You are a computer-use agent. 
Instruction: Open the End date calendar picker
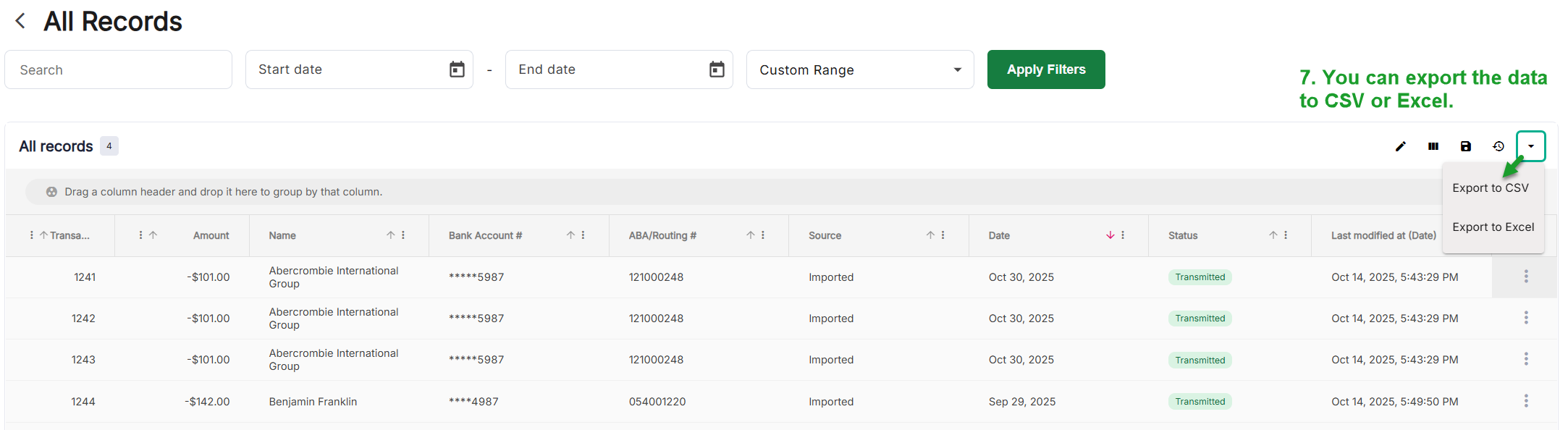(x=717, y=69)
